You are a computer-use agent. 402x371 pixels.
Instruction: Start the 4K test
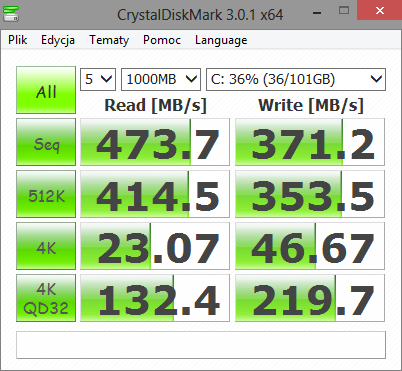coord(46,246)
